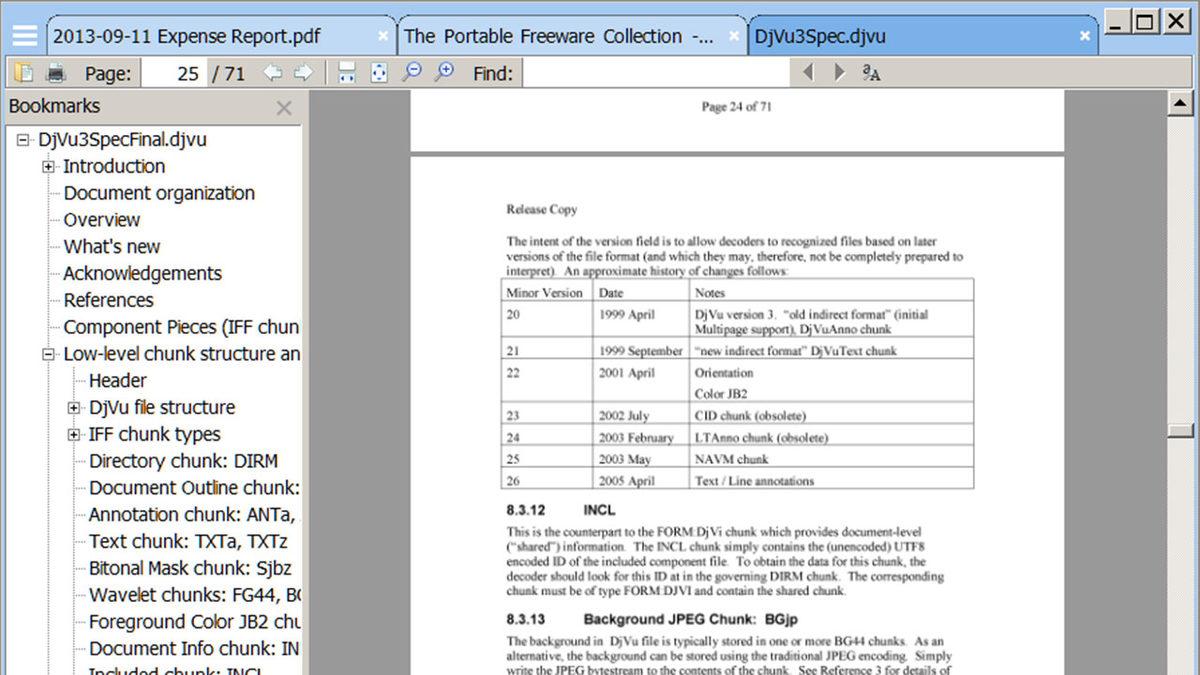Open a file using the Open icon

[22, 73]
